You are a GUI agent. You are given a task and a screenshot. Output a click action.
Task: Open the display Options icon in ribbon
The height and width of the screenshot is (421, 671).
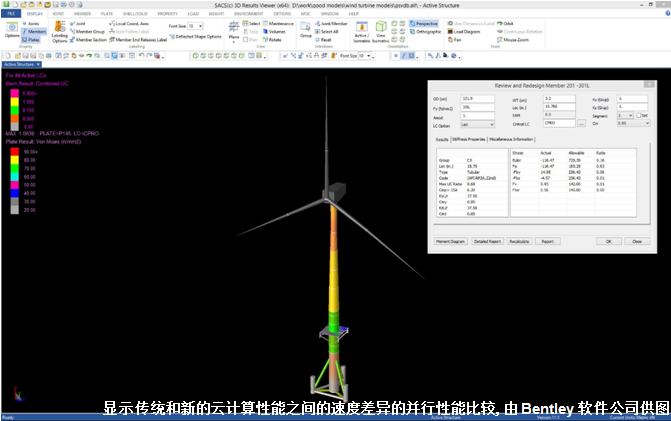12,30
